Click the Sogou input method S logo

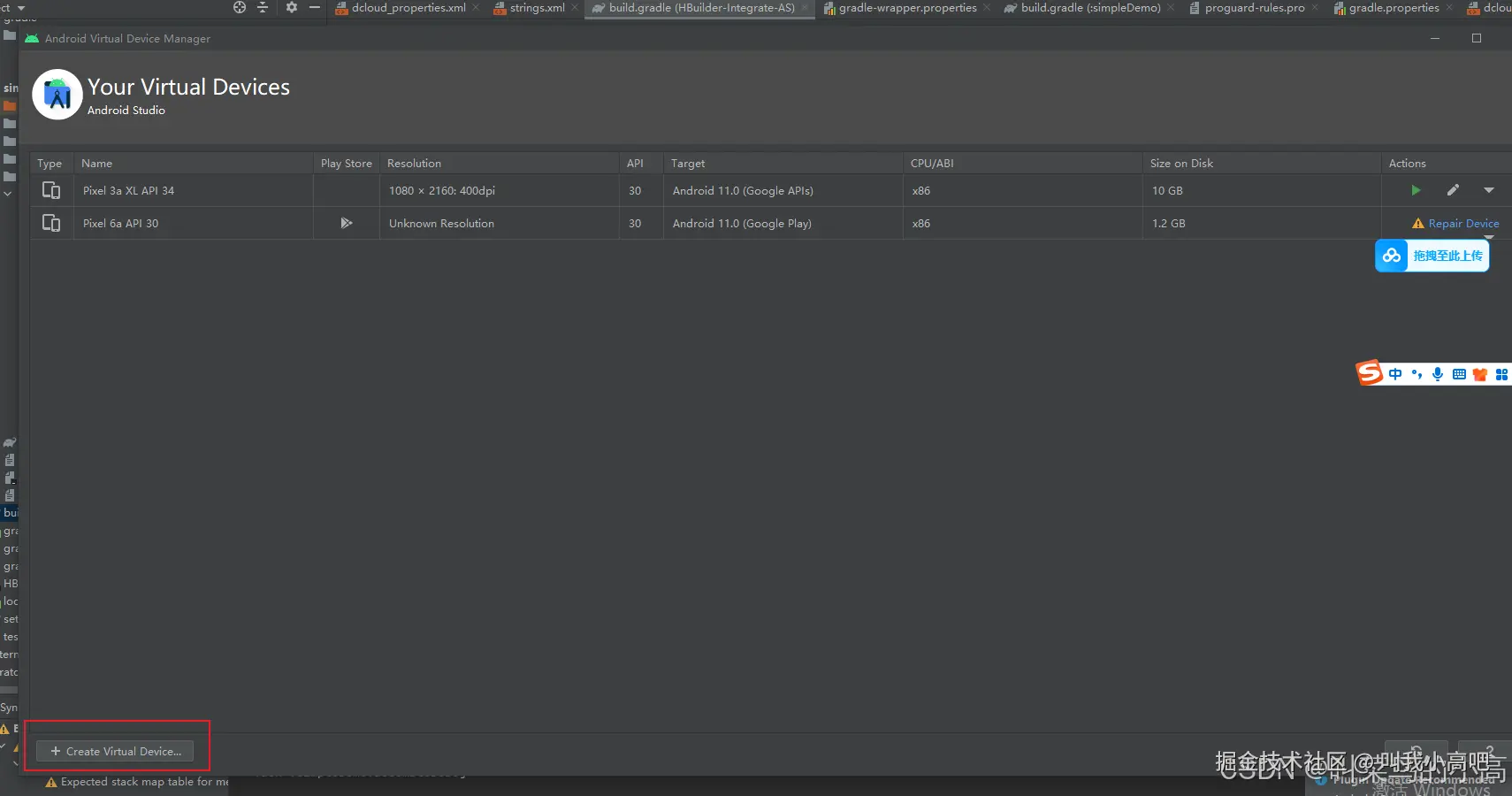tap(1370, 373)
